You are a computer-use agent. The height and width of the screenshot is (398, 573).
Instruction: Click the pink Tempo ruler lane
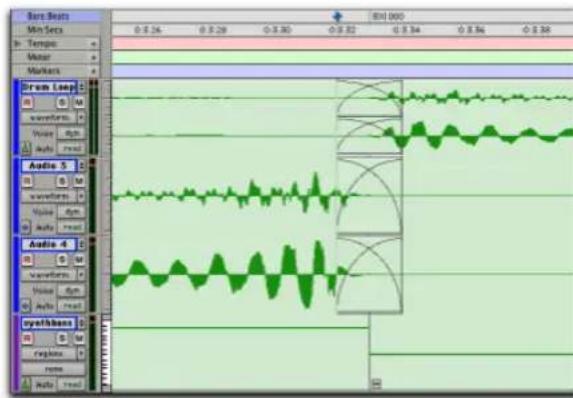[342, 43]
